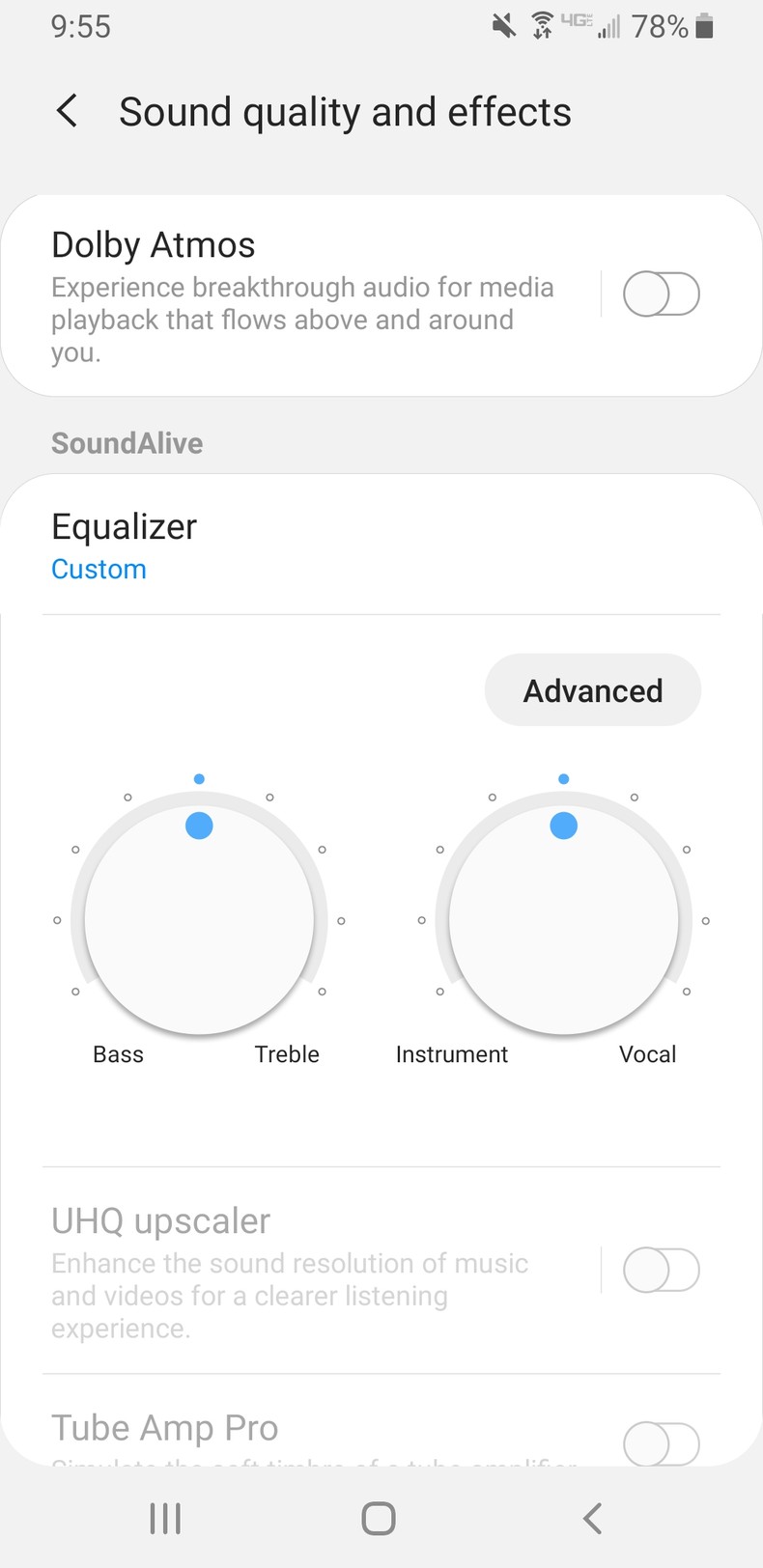This screenshot has width=763, height=1568.
Task: Tap the Custom equalizer preset label
Action: click(x=99, y=570)
